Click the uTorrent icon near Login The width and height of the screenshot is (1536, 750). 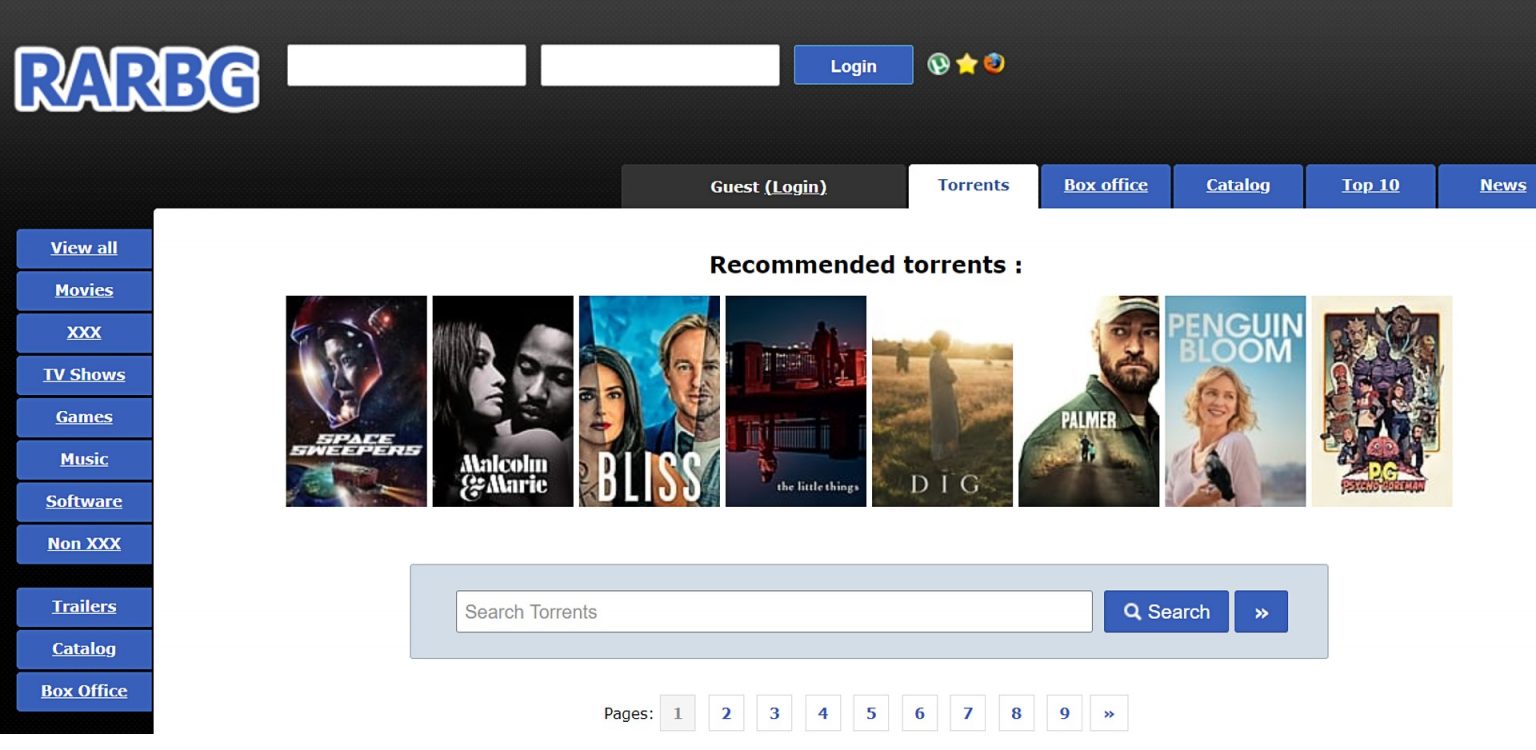pyautogui.click(x=938, y=64)
